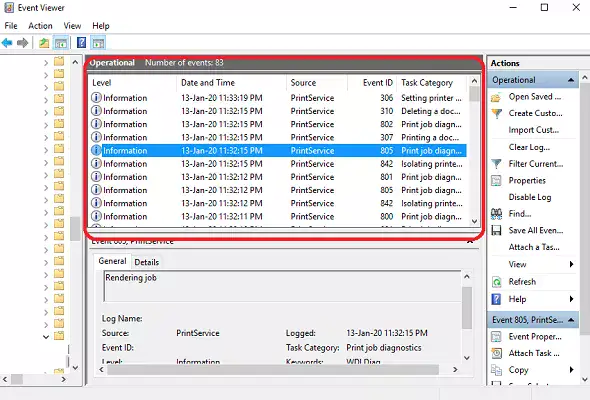Select the Event ID 306 row

tap(278, 98)
